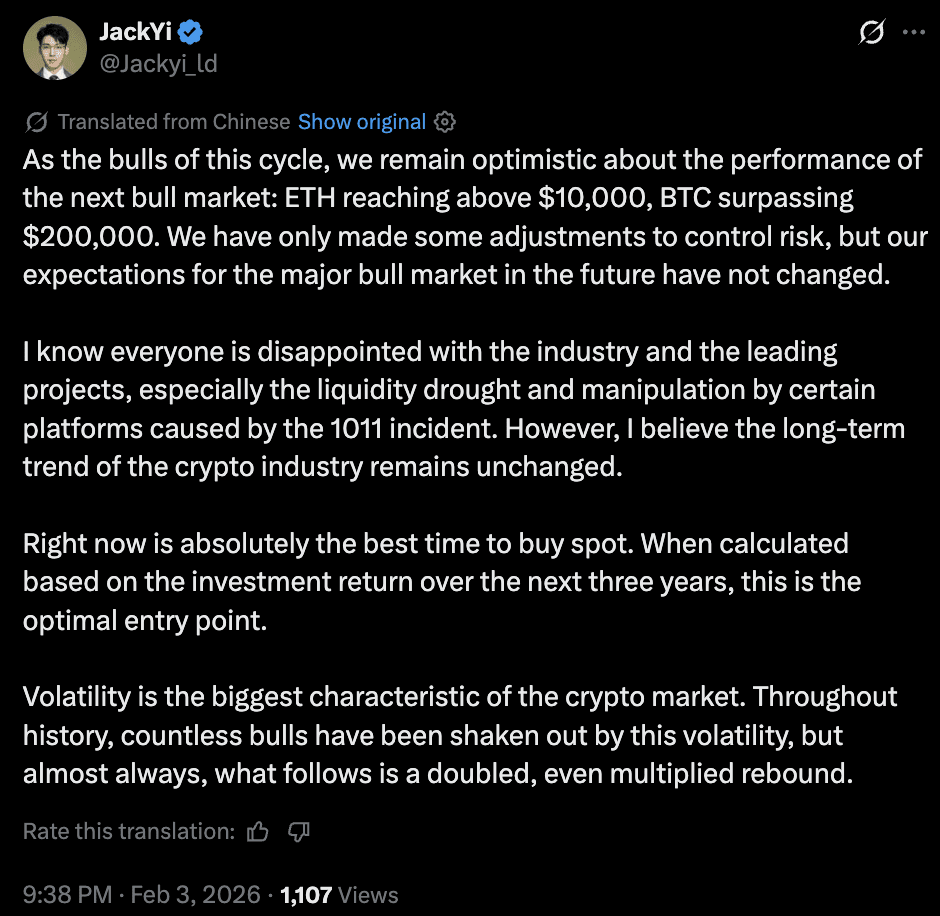Click the paragraph about buying spot now
The height and width of the screenshot is (916, 940).
[x=440, y=581]
